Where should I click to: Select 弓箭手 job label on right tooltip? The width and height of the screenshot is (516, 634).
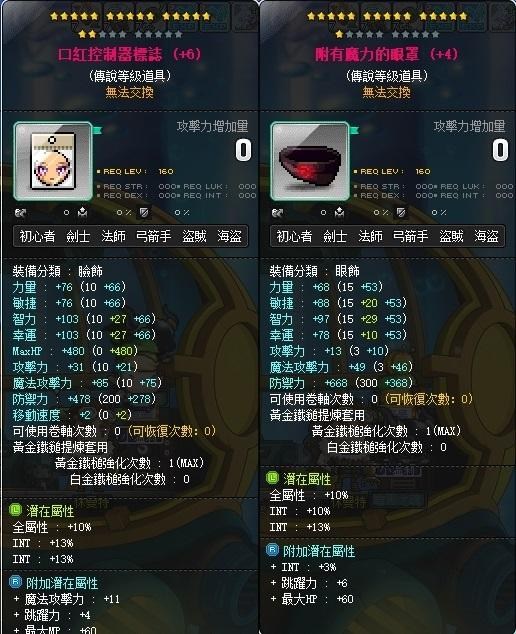pyautogui.click(x=410, y=236)
